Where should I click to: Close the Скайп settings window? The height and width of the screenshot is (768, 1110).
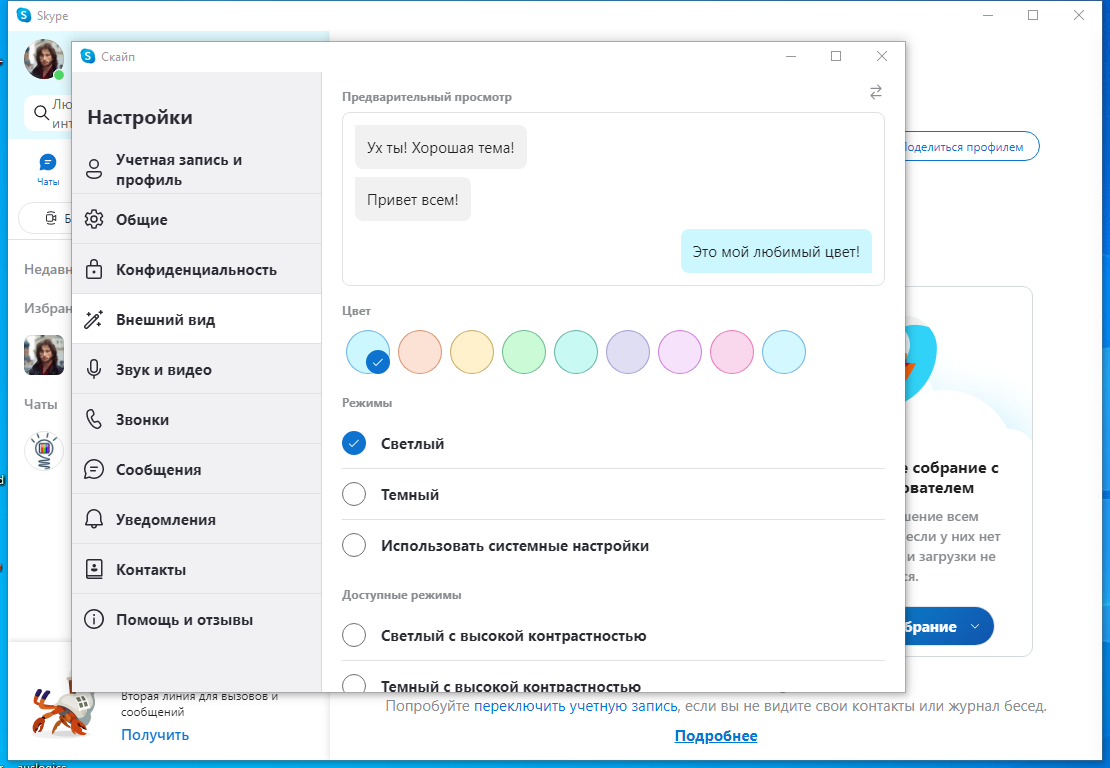point(881,56)
